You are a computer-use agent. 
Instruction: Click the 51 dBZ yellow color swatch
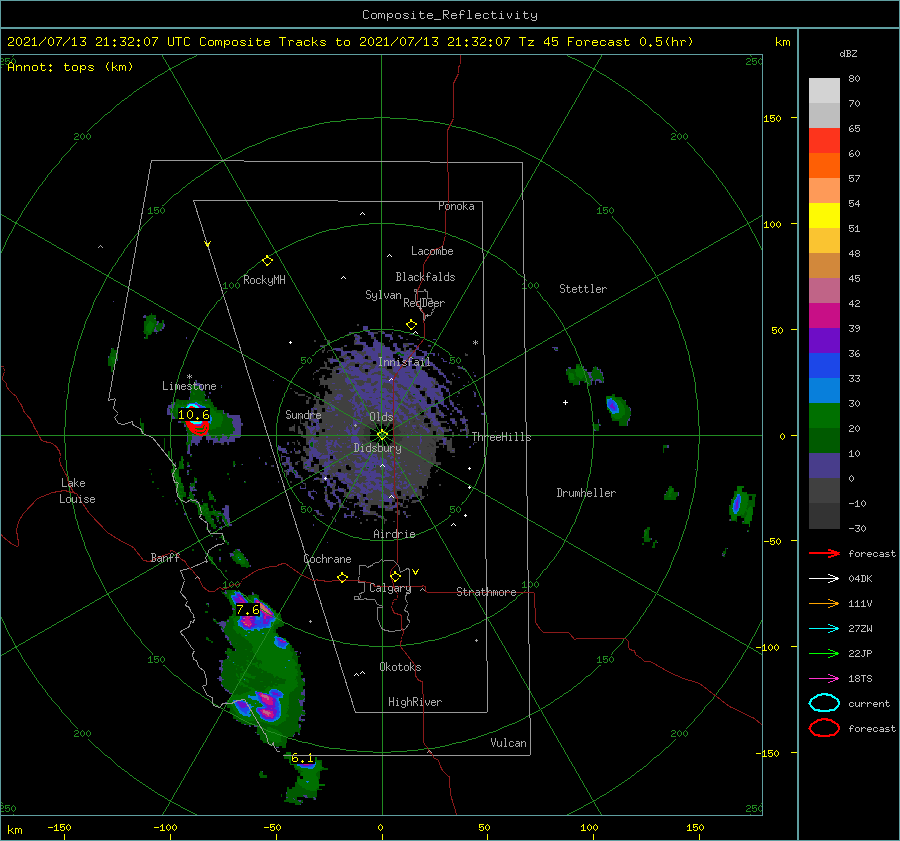[x=824, y=215]
